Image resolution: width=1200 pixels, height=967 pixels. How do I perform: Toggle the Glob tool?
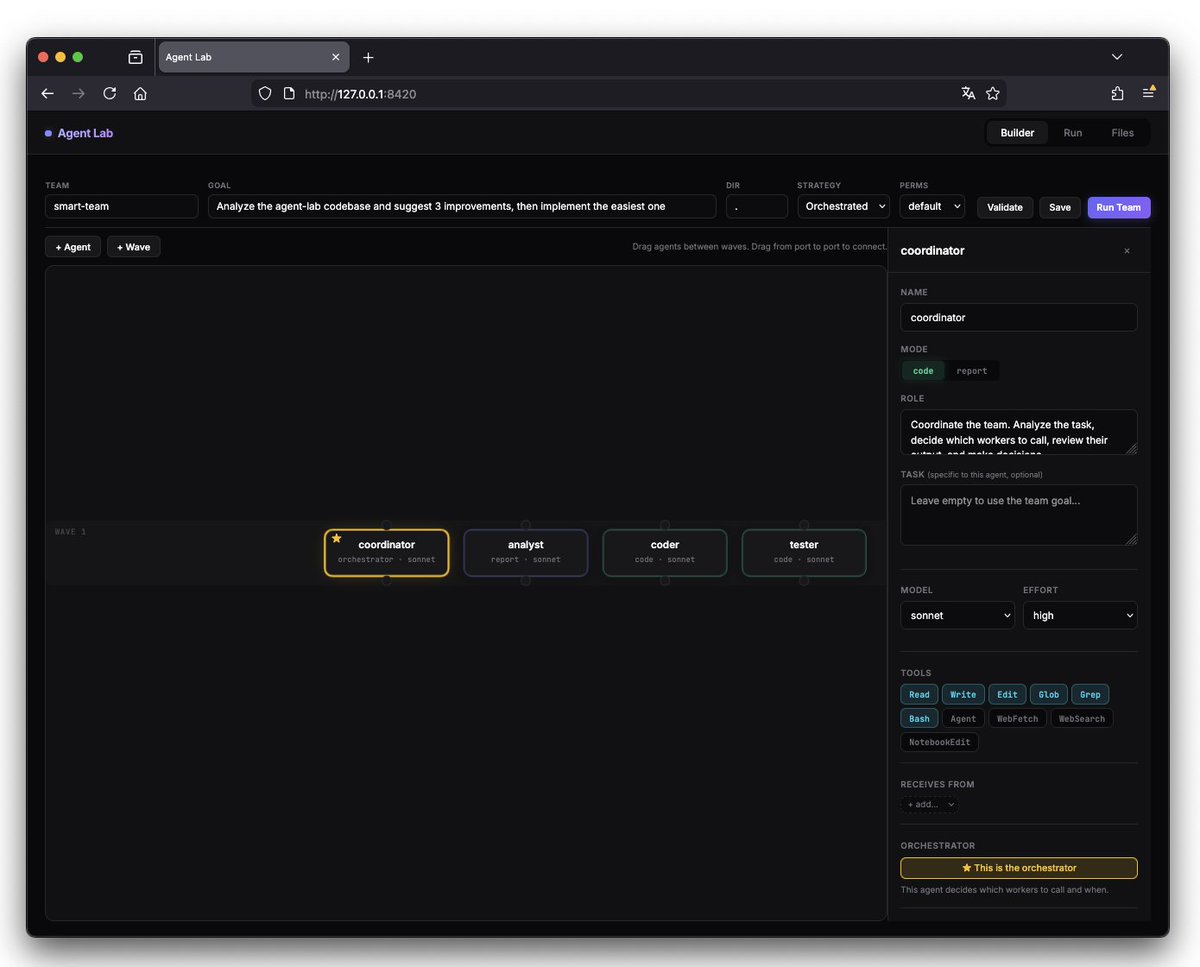click(1049, 694)
